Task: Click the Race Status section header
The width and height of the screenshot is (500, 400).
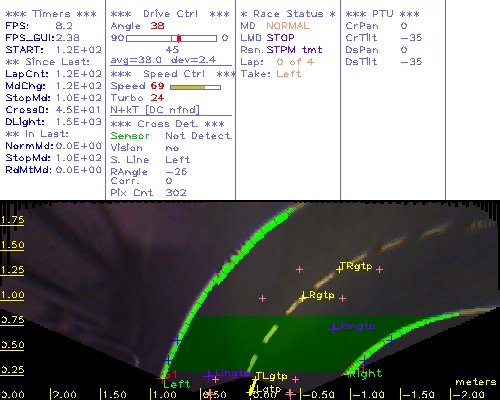Action: (x=288, y=14)
